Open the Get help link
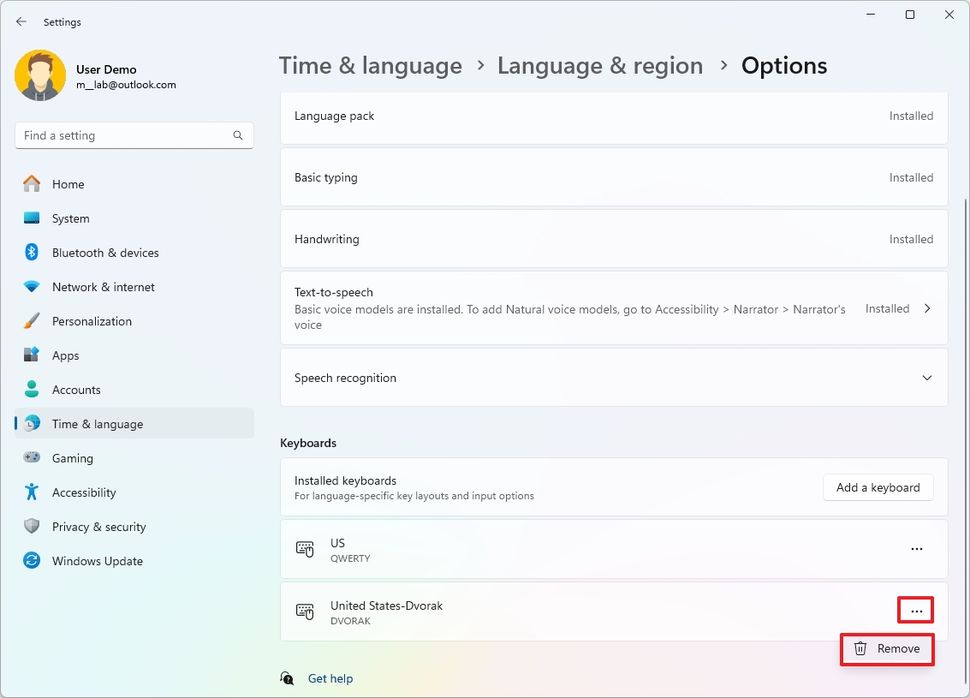Image resolution: width=970 pixels, height=698 pixels. point(330,678)
